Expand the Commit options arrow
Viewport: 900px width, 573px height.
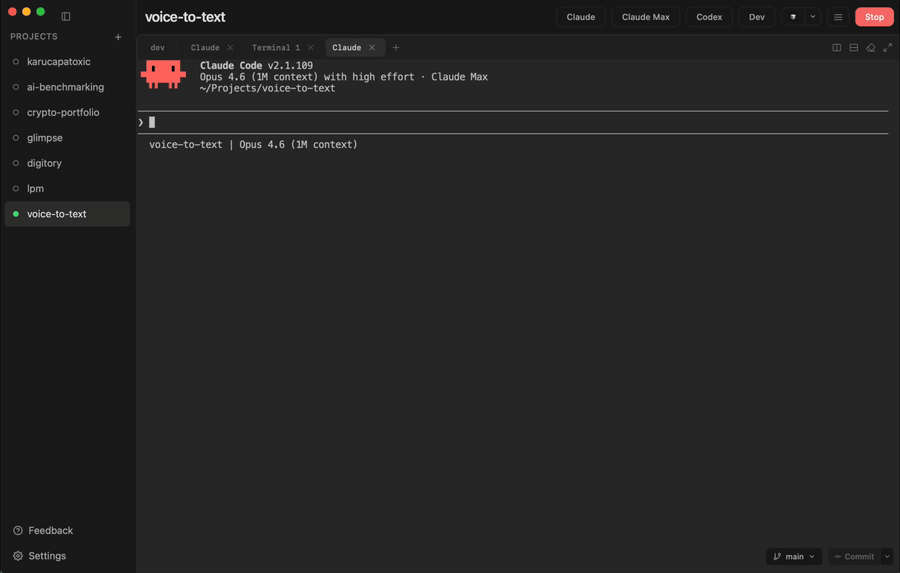[x=887, y=556]
